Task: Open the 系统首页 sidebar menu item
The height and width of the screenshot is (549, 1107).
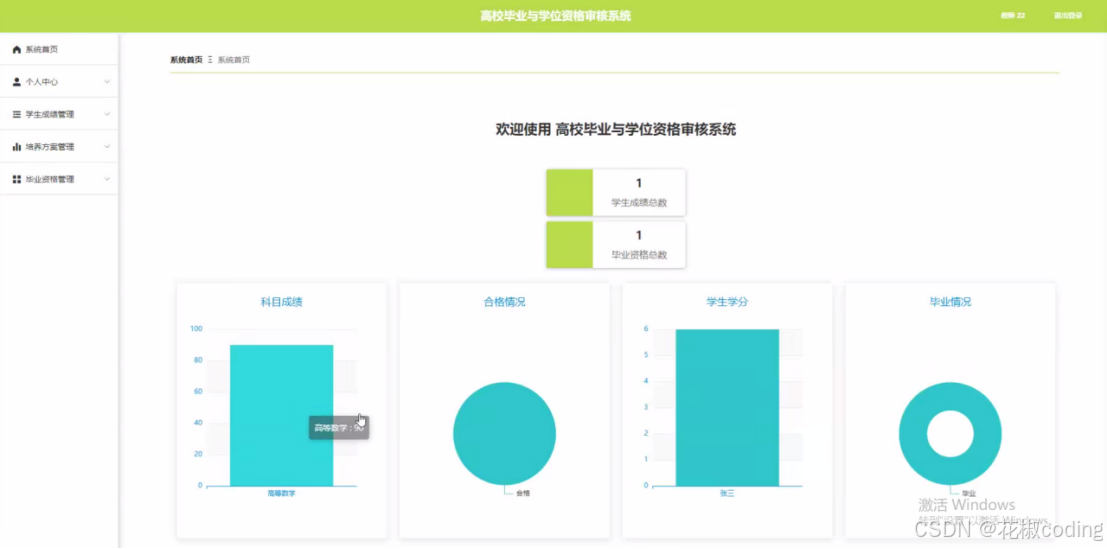Action: coord(59,49)
